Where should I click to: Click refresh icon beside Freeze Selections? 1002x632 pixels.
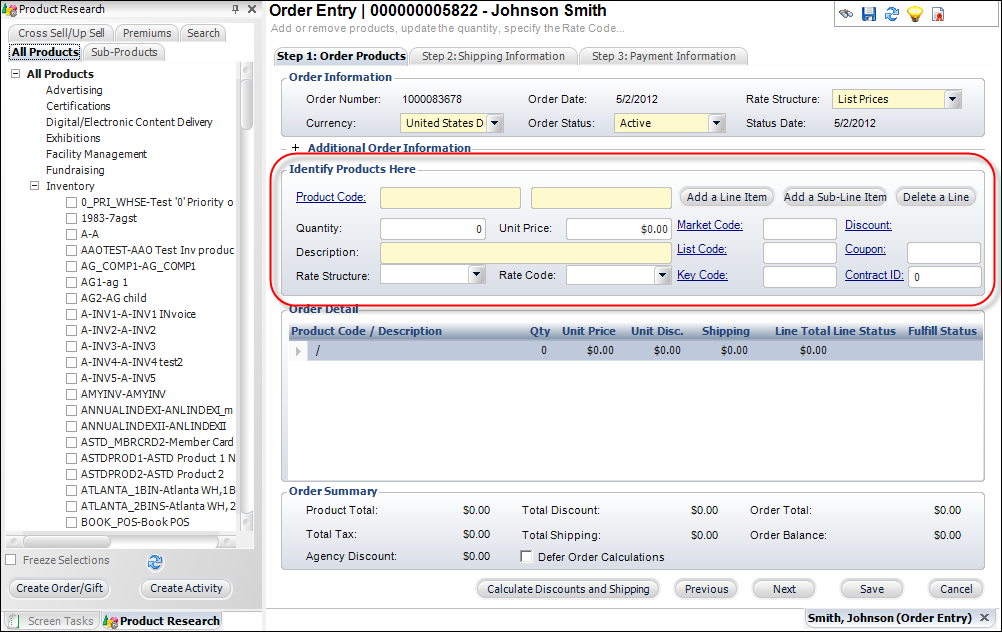point(155,561)
